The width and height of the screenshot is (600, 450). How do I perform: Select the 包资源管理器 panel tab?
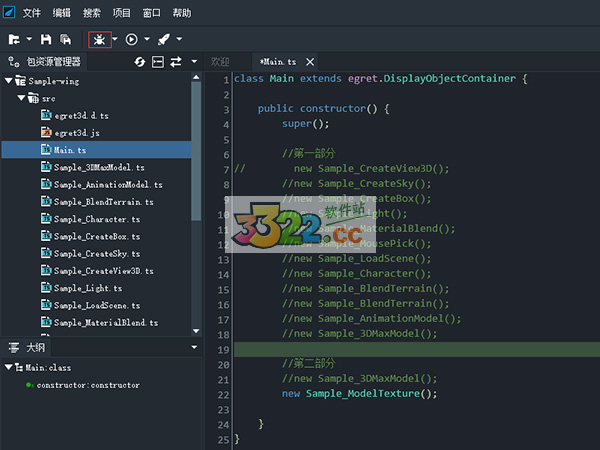[x=45, y=62]
